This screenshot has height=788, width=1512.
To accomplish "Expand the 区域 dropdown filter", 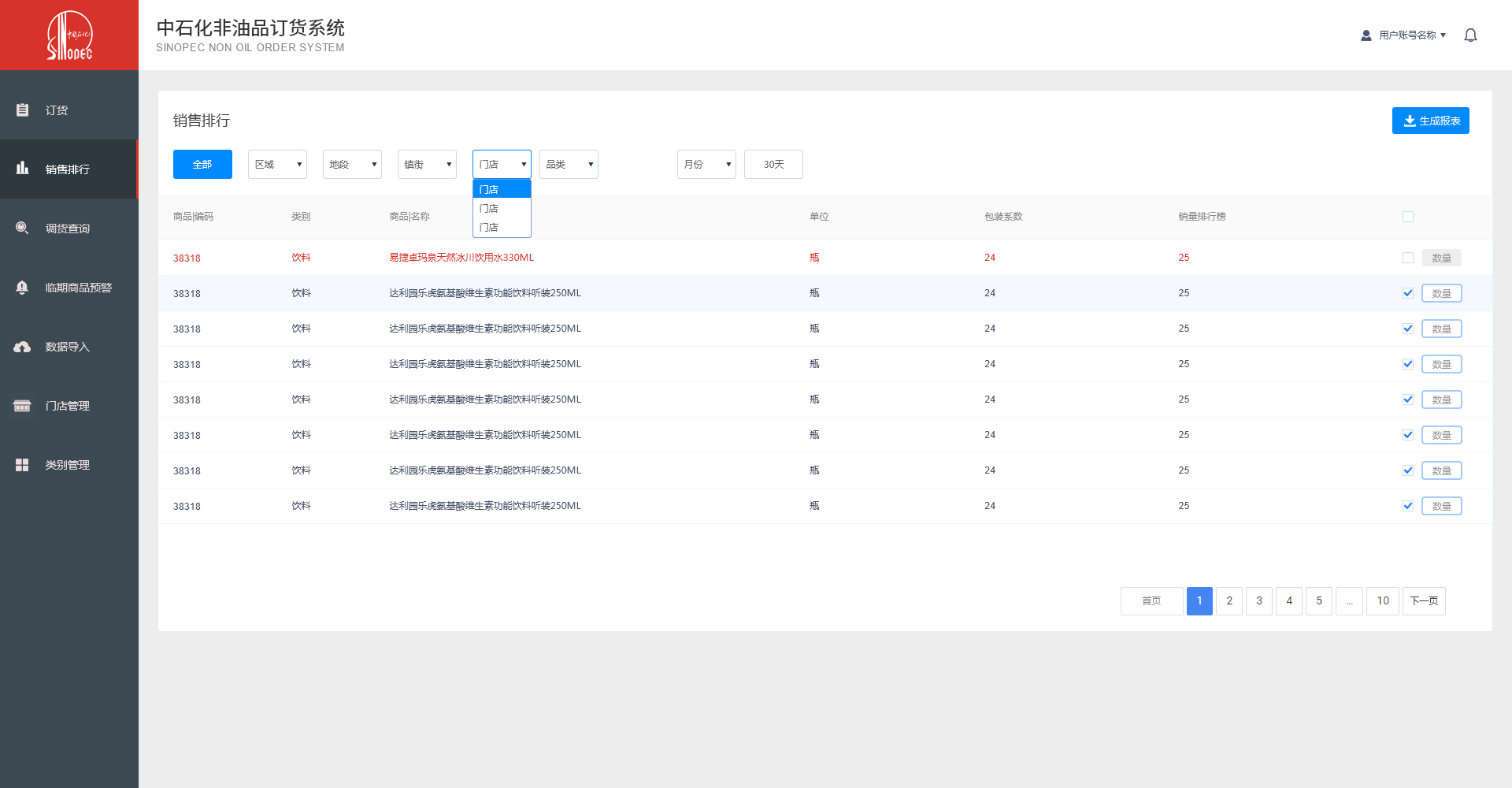I will click(x=277, y=165).
